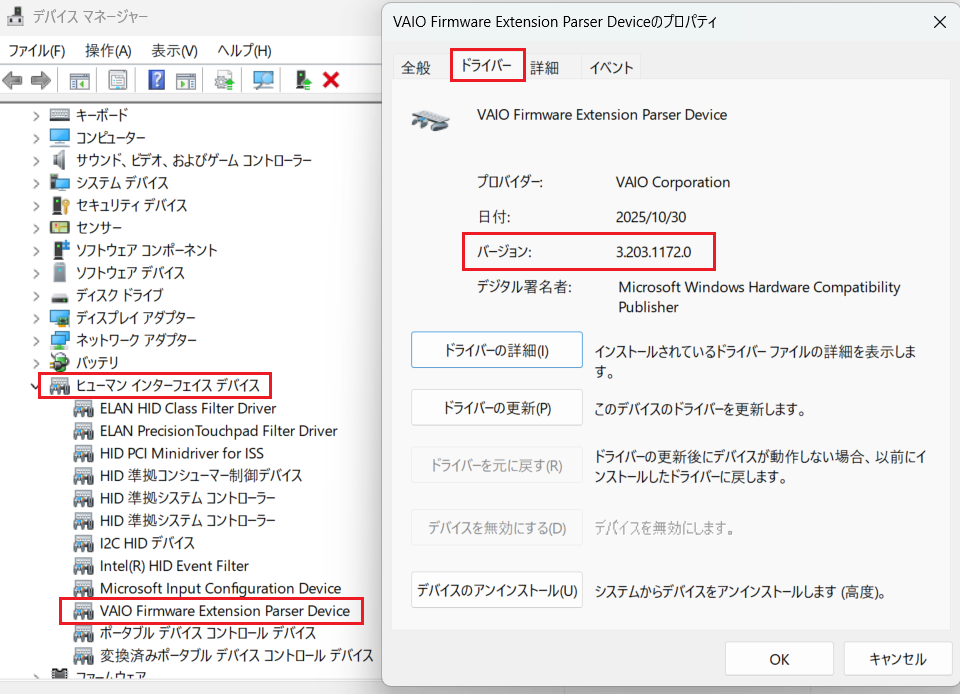Click the back arrow in toolbar
This screenshot has height=694, width=960.
pos(13,80)
